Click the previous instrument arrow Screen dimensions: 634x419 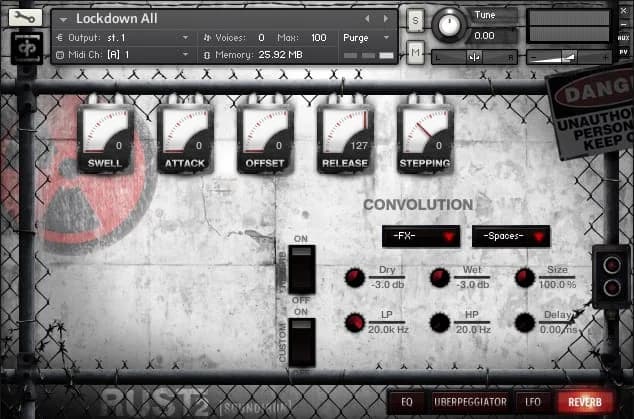367,19
